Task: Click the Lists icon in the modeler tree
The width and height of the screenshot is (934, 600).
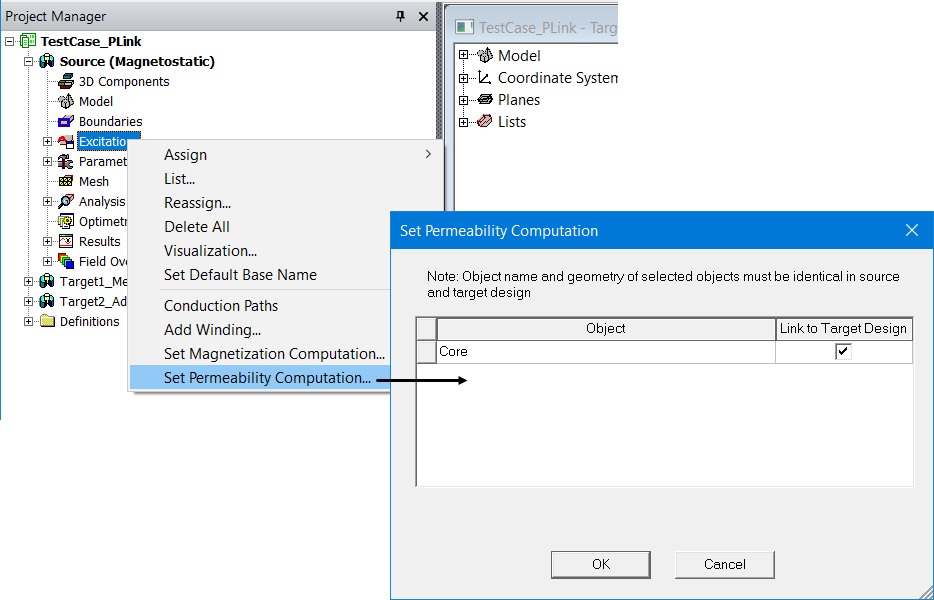Action: click(x=485, y=122)
